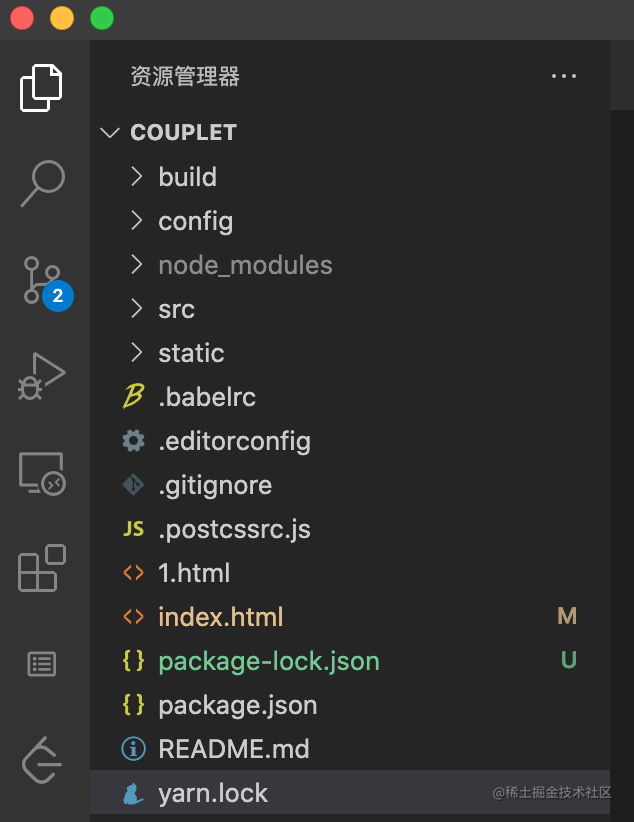Expand the static folder

pyautogui.click(x=191, y=353)
